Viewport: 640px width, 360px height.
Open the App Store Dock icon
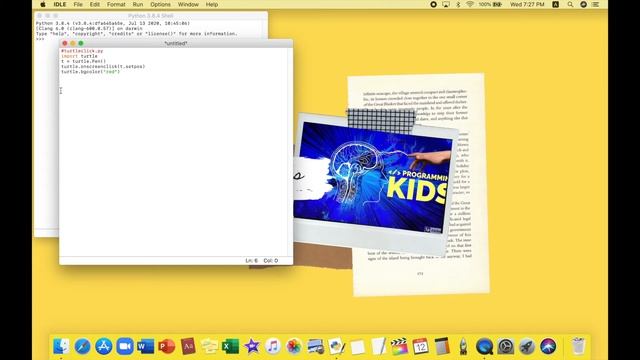pyautogui.click(x=104, y=347)
